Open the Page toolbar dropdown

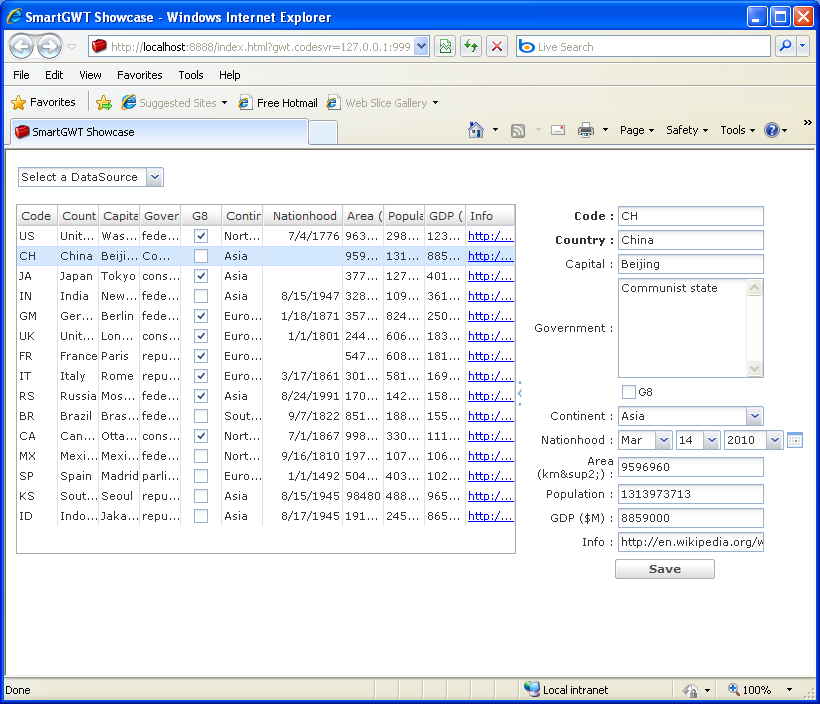(x=637, y=130)
